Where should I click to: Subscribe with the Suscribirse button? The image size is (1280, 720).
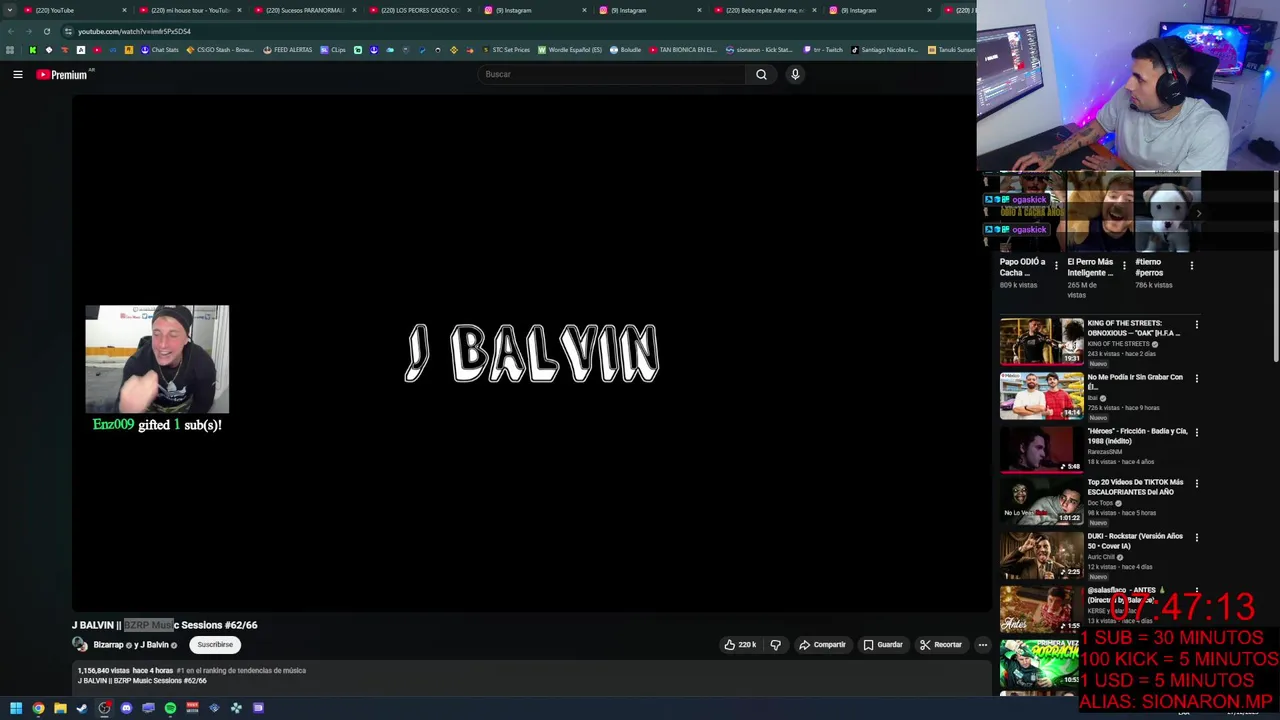coord(215,645)
